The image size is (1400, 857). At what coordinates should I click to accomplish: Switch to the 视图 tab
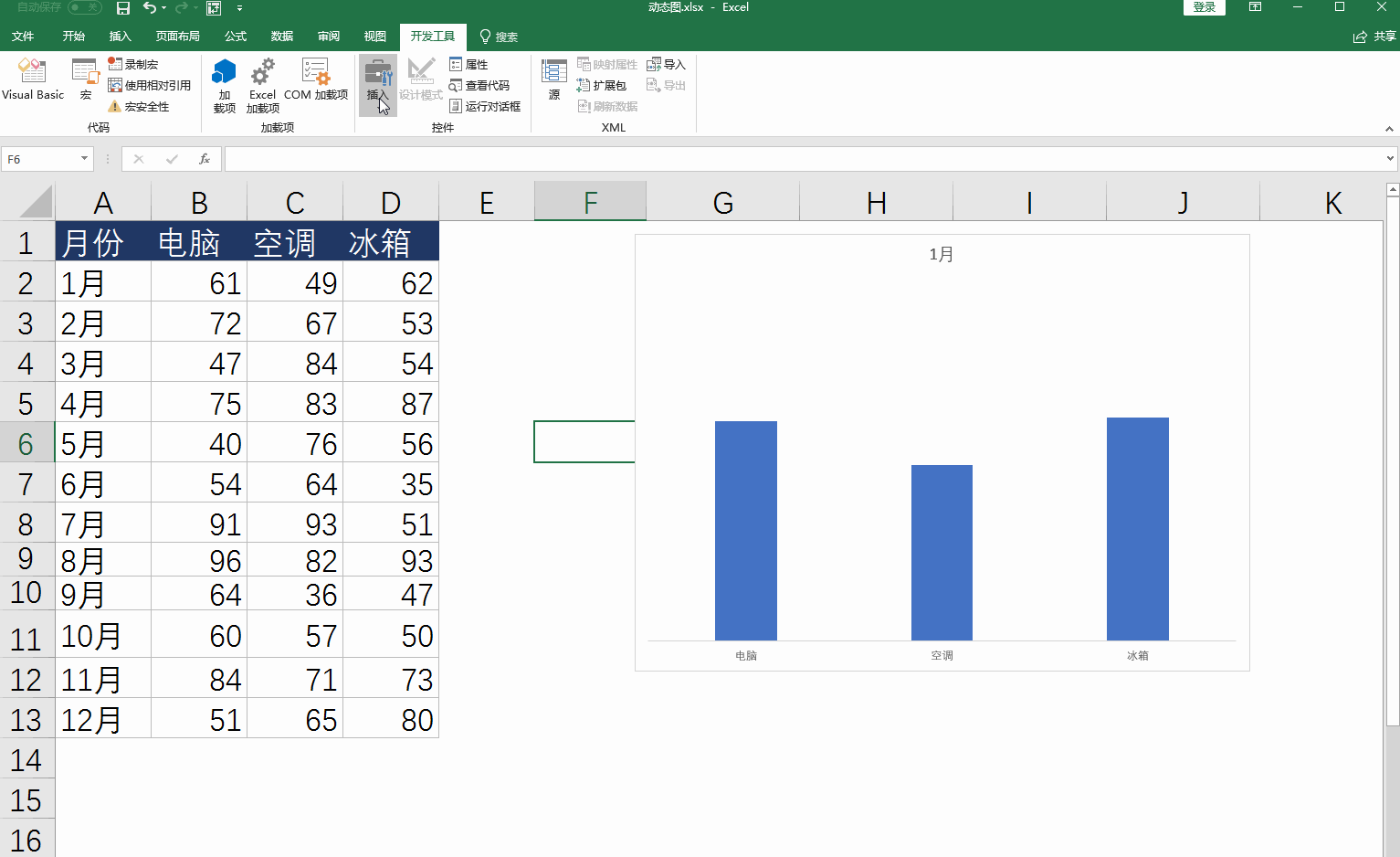pos(375,37)
